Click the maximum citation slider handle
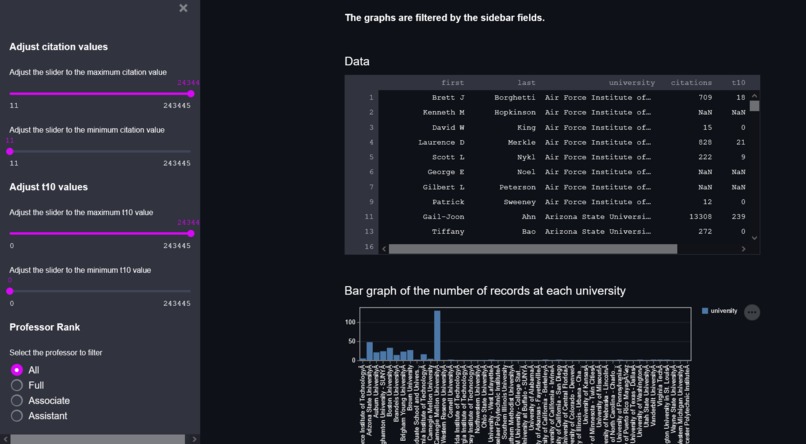This screenshot has height=444, width=806. (191, 94)
